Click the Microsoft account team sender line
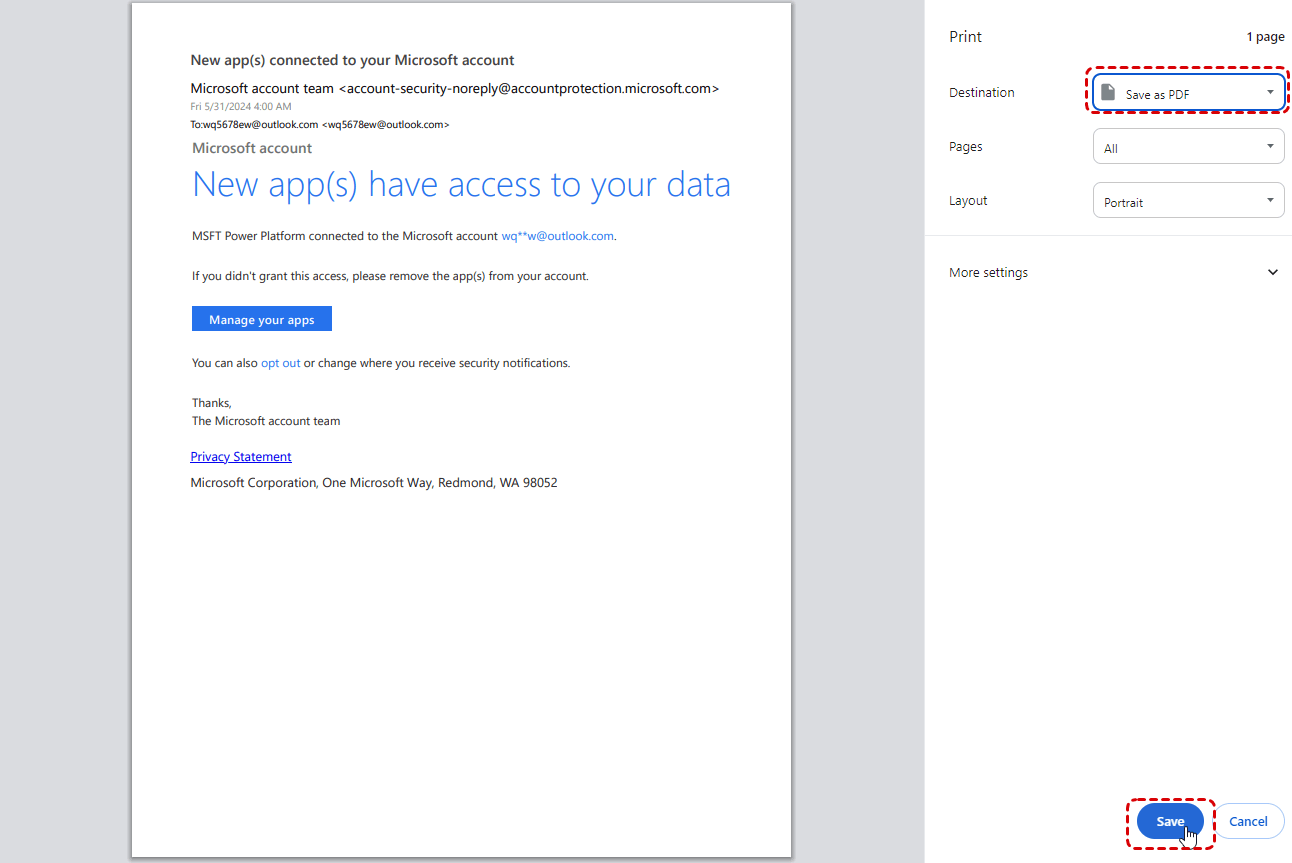 (454, 88)
